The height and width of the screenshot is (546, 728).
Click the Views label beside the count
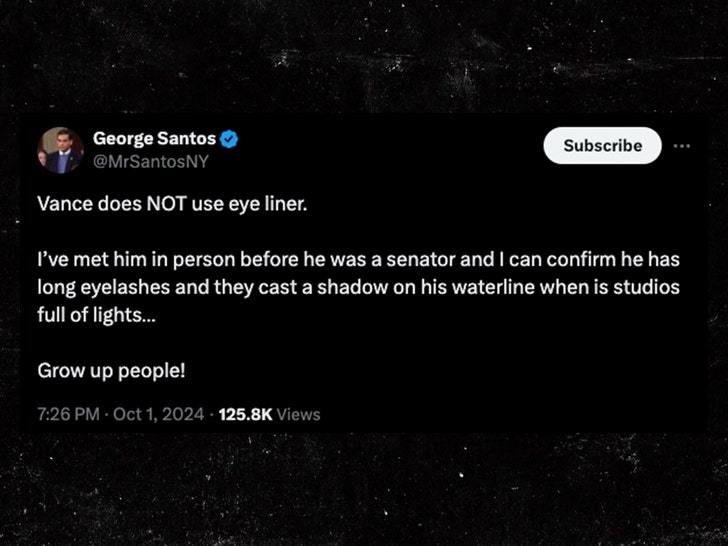[298, 414]
